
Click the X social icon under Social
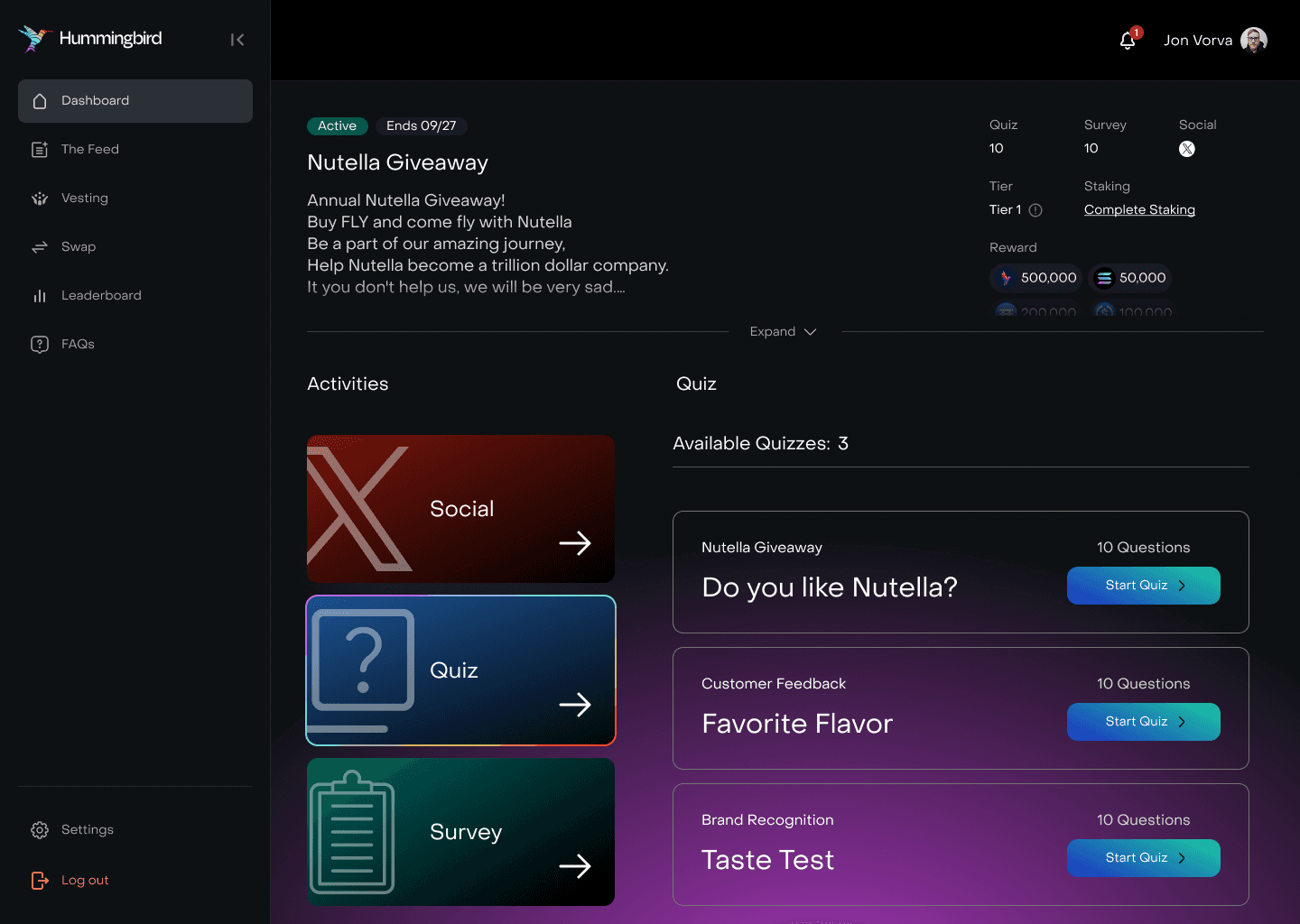(x=1187, y=149)
